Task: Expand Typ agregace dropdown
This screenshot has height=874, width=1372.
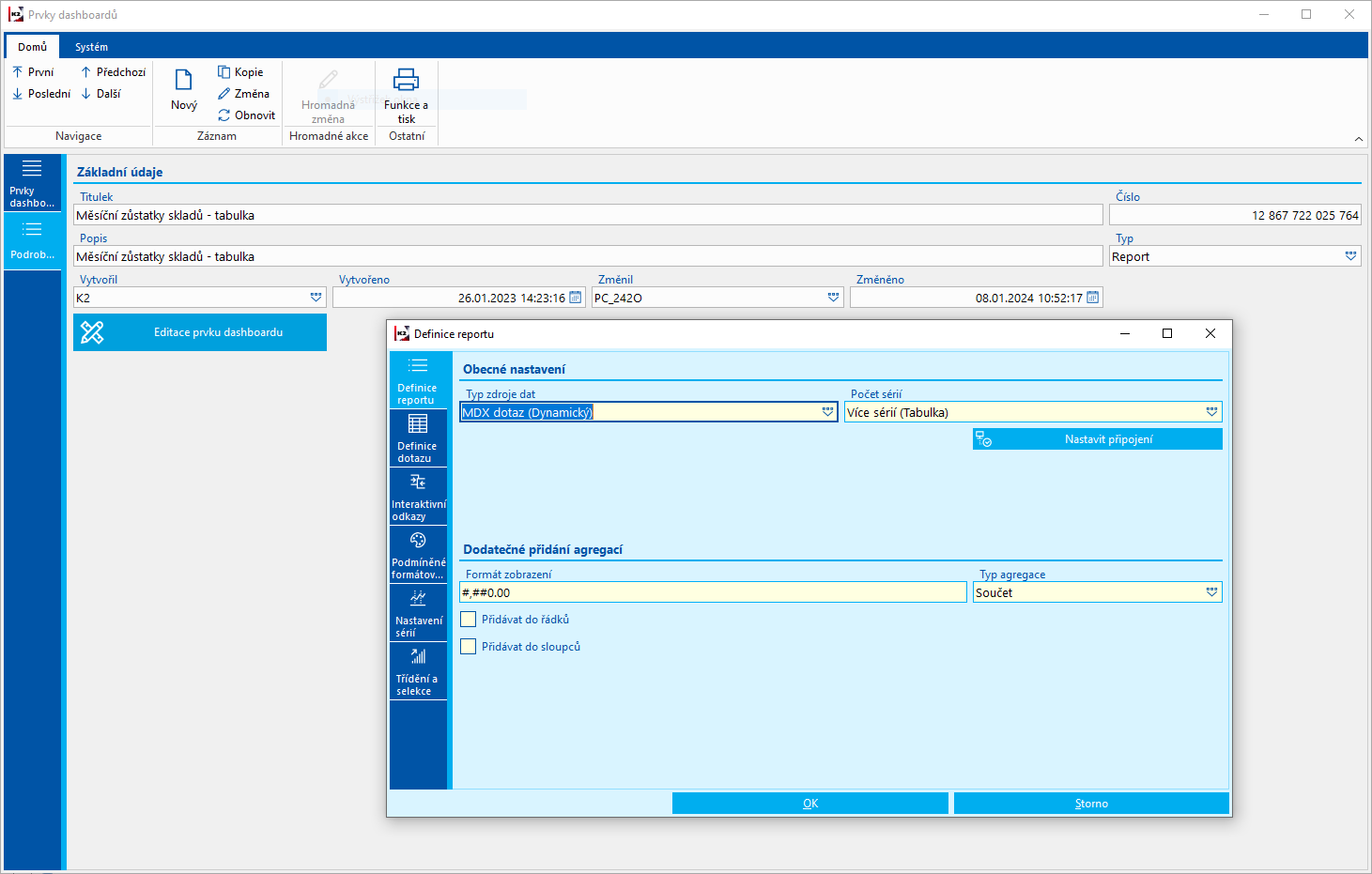Action: pos(1211,592)
